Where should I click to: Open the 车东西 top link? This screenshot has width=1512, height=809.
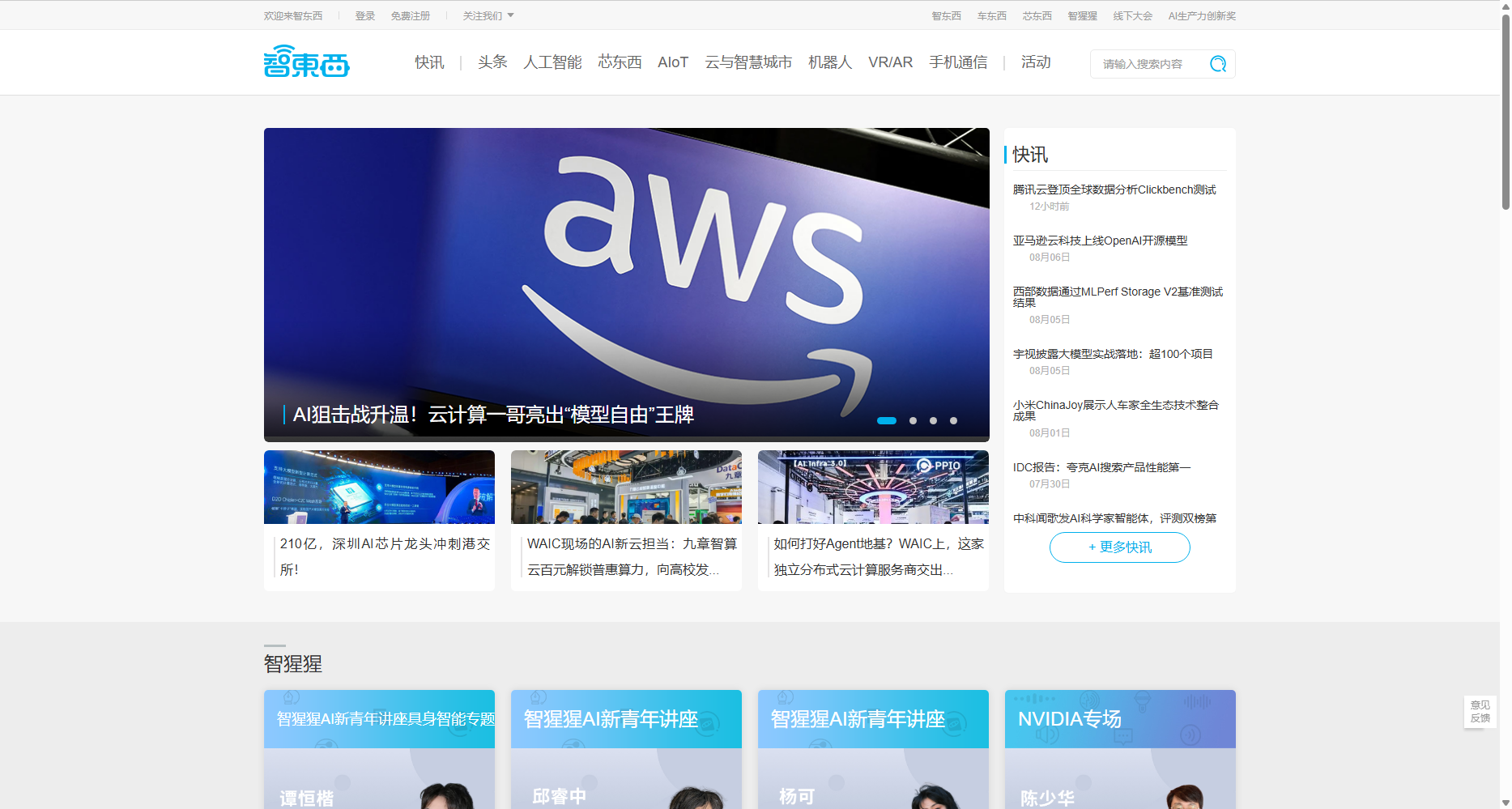point(991,15)
